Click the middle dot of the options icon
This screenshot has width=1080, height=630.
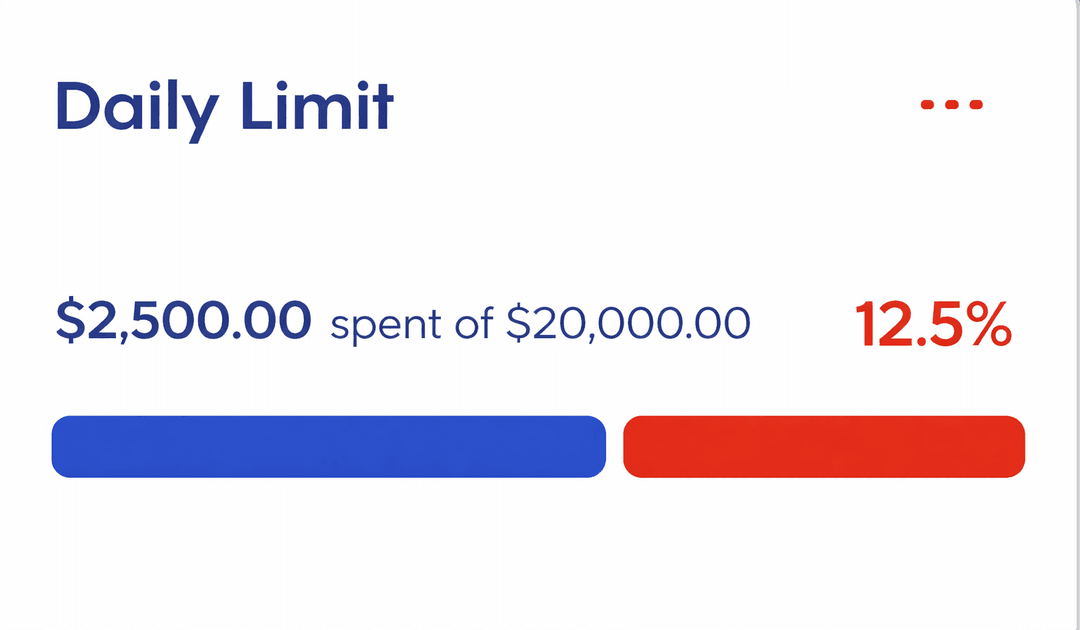pos(952,105)
